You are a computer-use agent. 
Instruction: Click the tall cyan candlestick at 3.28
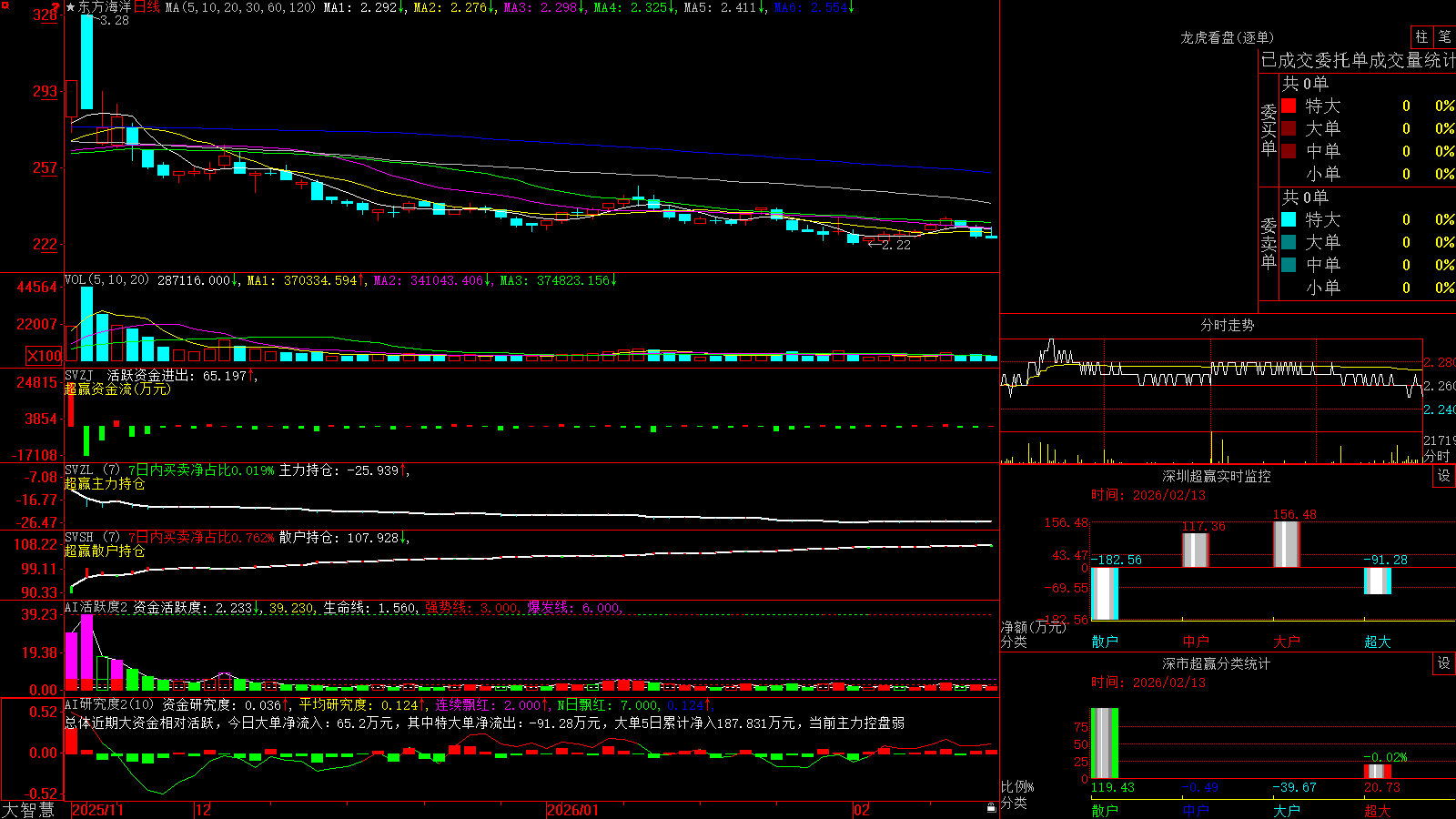[86, 62]
